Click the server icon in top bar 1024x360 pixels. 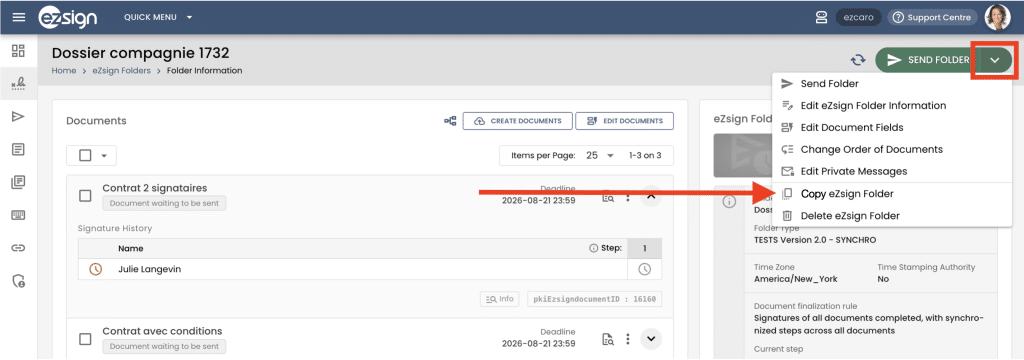822,18
